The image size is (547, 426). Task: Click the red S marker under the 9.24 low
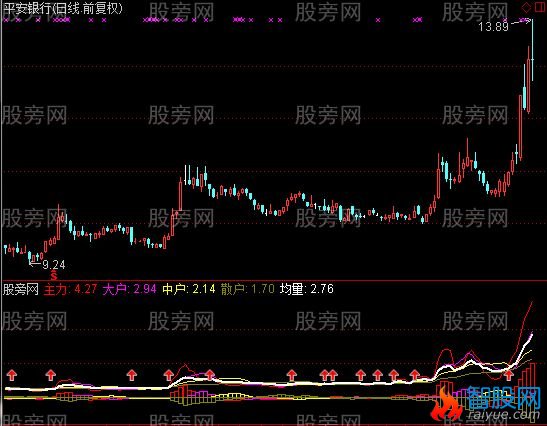54,276
